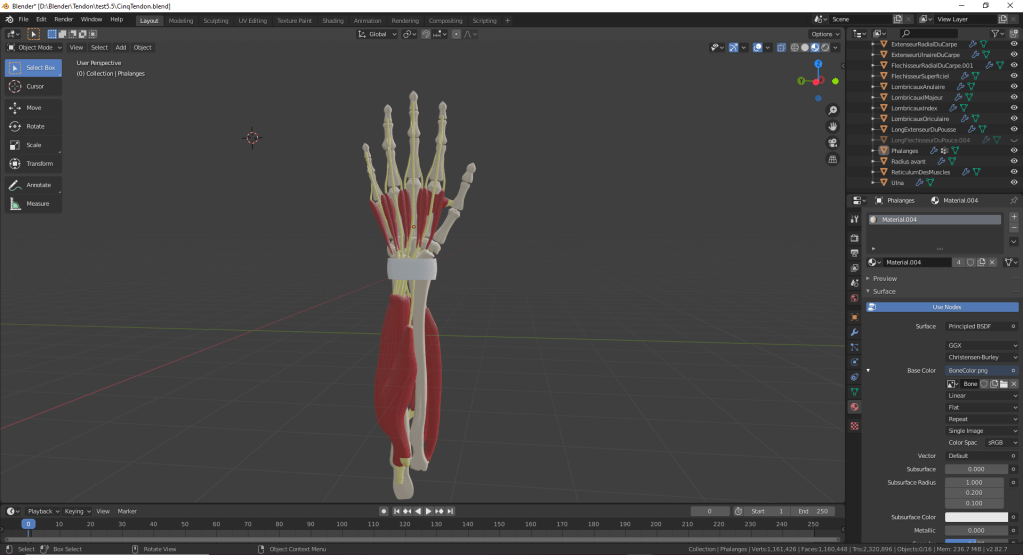The height and width of the screenshot is (555, 1023).
Task: Toggle camera view icon in viewport
Action: click(x=832, y=142)
